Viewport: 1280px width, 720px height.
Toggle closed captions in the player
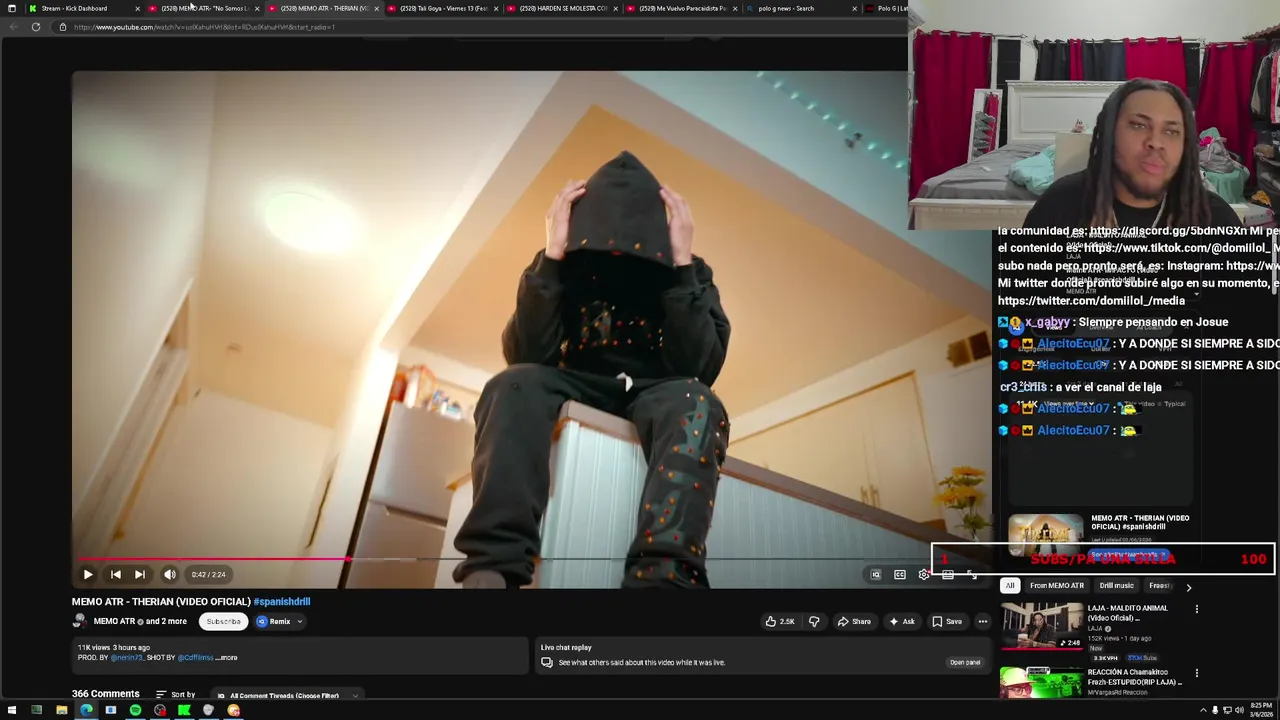click(x=899, y=574)
